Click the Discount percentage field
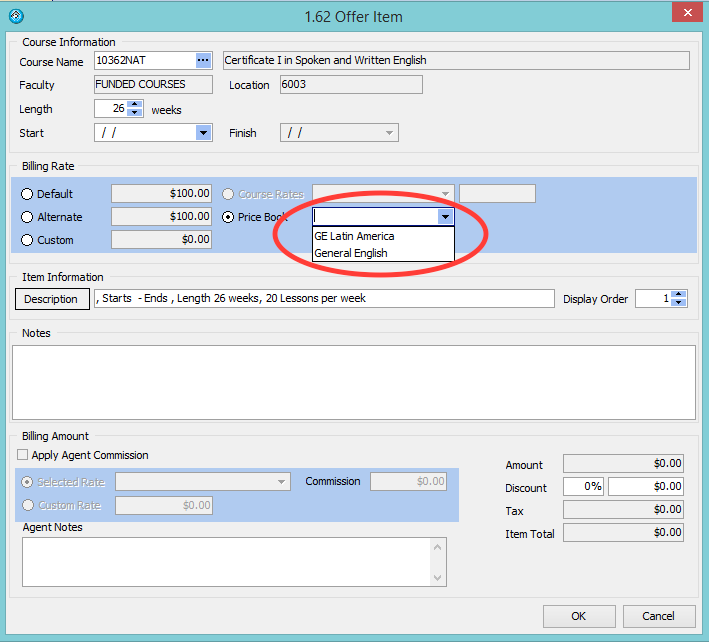709x642 pixels. pyautogui.click(x=583, y=488)
